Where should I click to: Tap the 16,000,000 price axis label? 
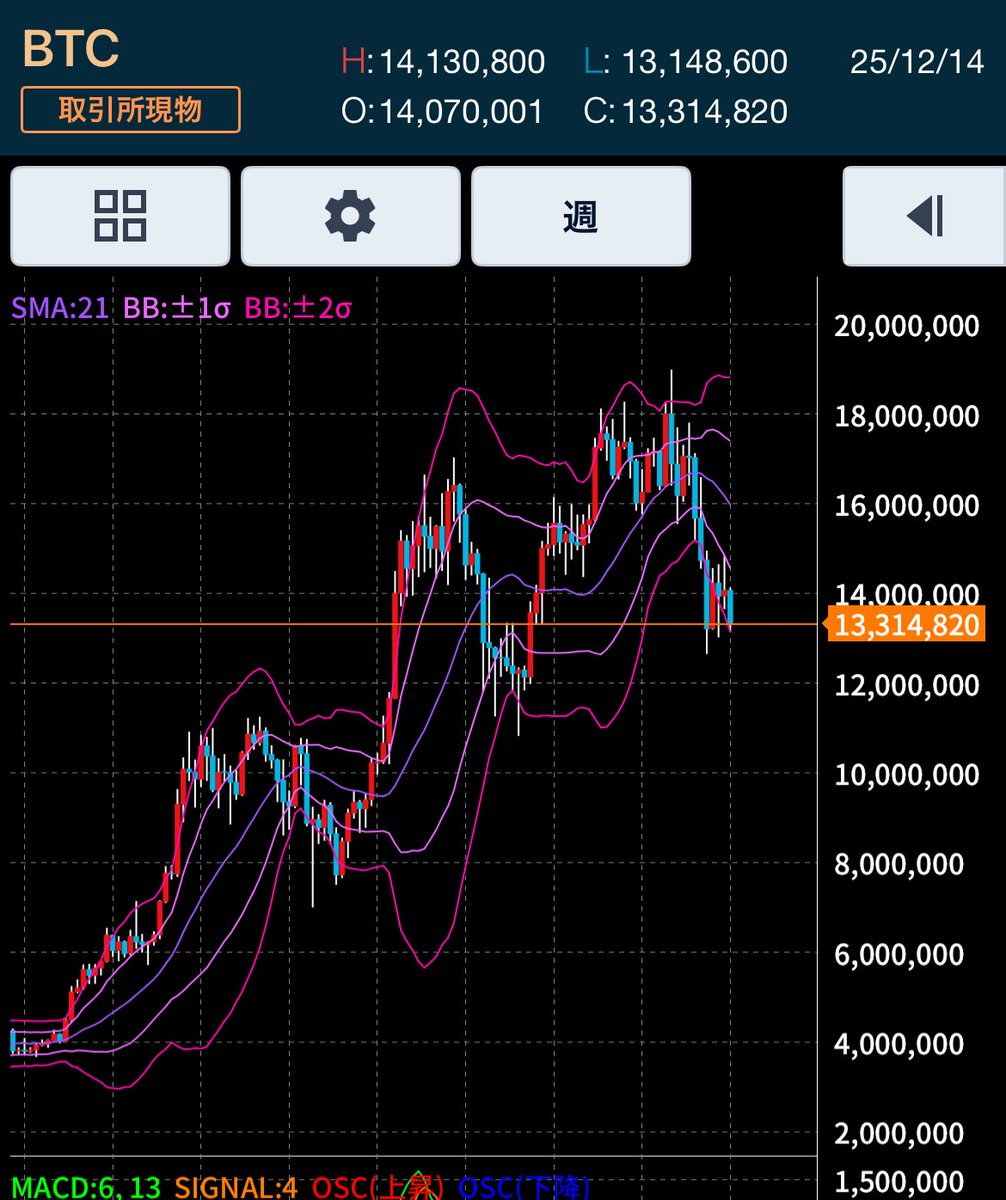[x=907, y=505]
